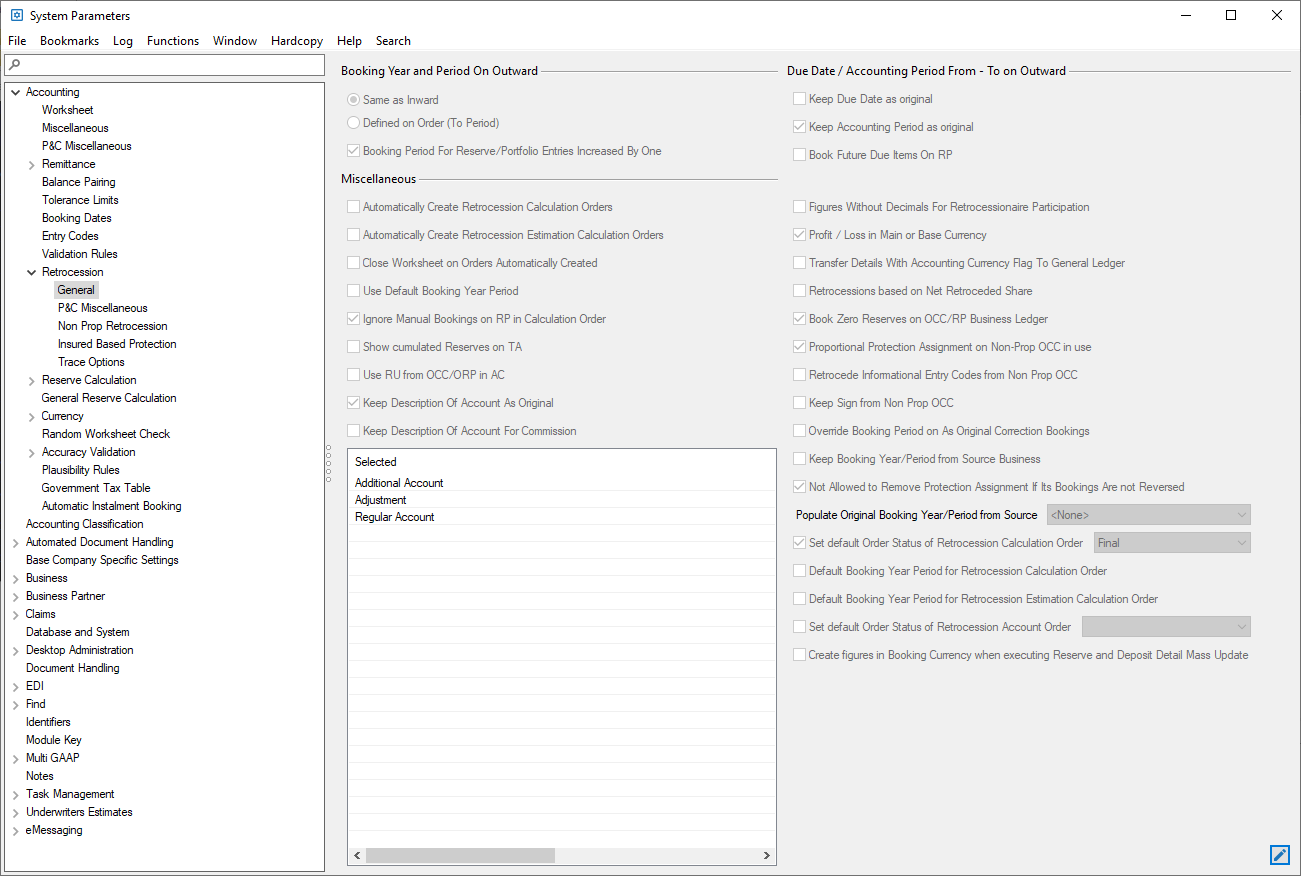Open the Final order status dropdown
Screen dimensions: 1301x876
[x=1172, y=543]
